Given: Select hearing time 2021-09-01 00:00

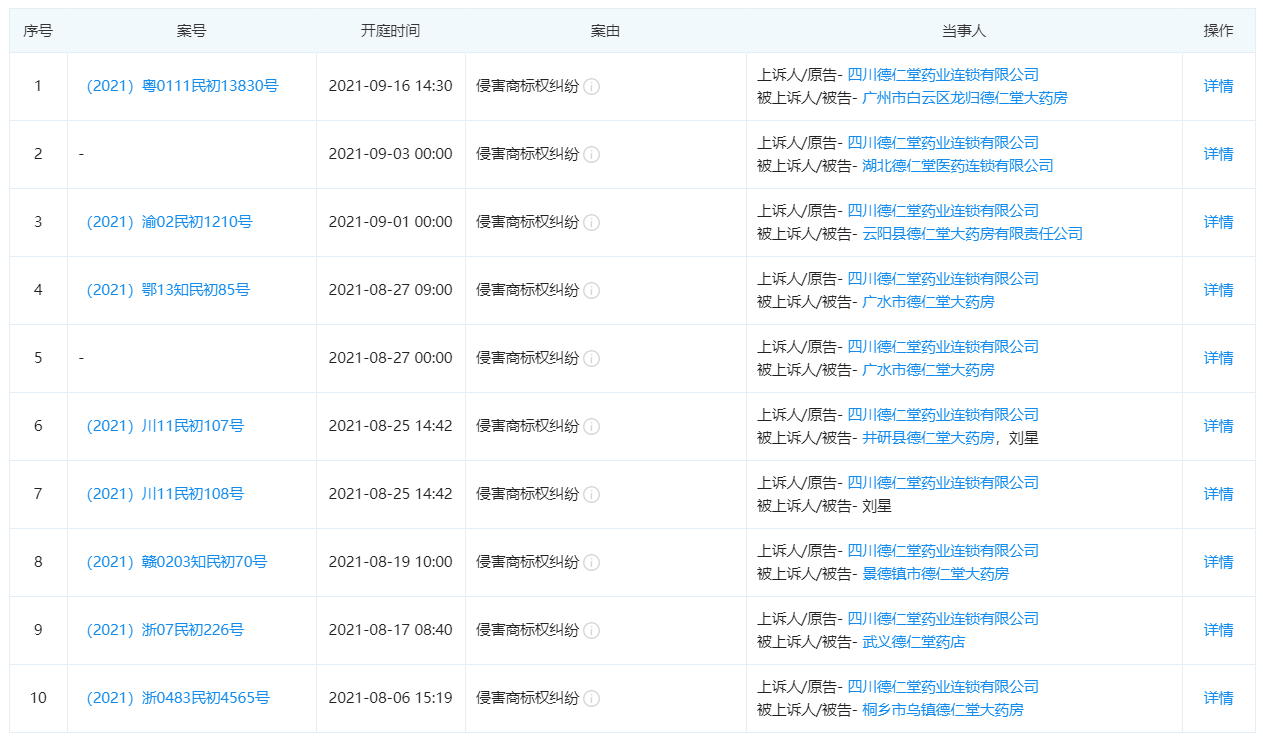Looking at the screenshot, I should (x=391, y=222).
